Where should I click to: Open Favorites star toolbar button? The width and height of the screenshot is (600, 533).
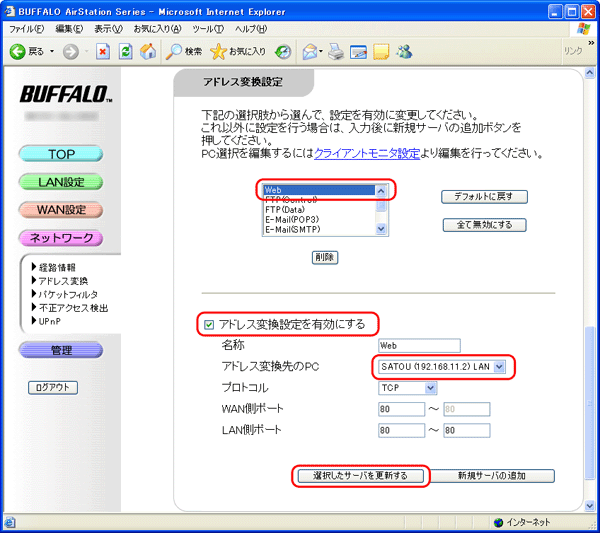pos(238,51)
